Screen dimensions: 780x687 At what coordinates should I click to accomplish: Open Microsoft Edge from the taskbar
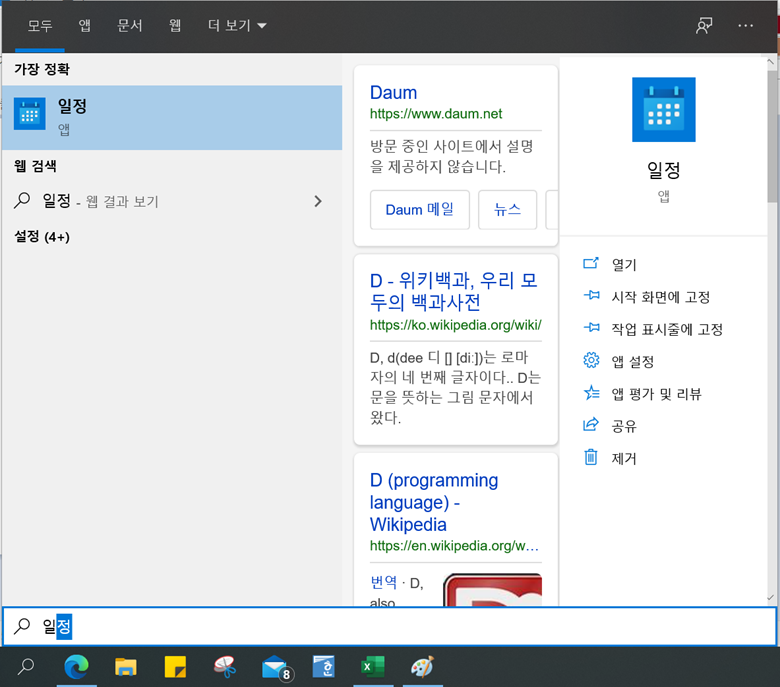(76, 667)
